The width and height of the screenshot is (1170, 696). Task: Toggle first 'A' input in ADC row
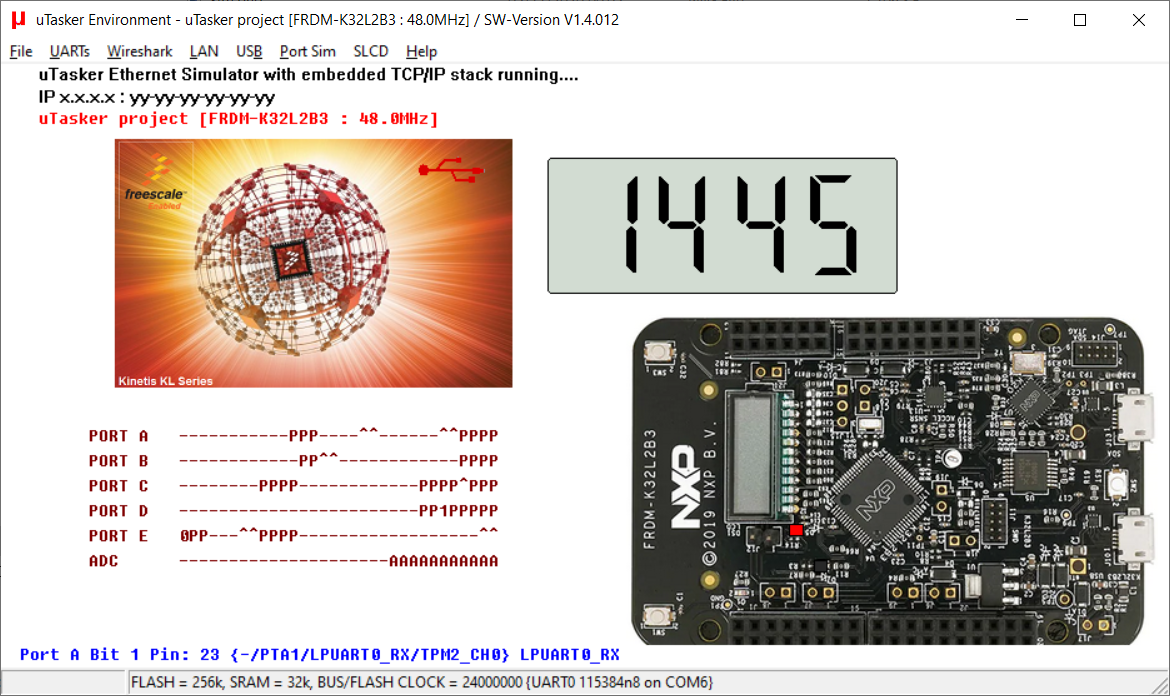394,561
